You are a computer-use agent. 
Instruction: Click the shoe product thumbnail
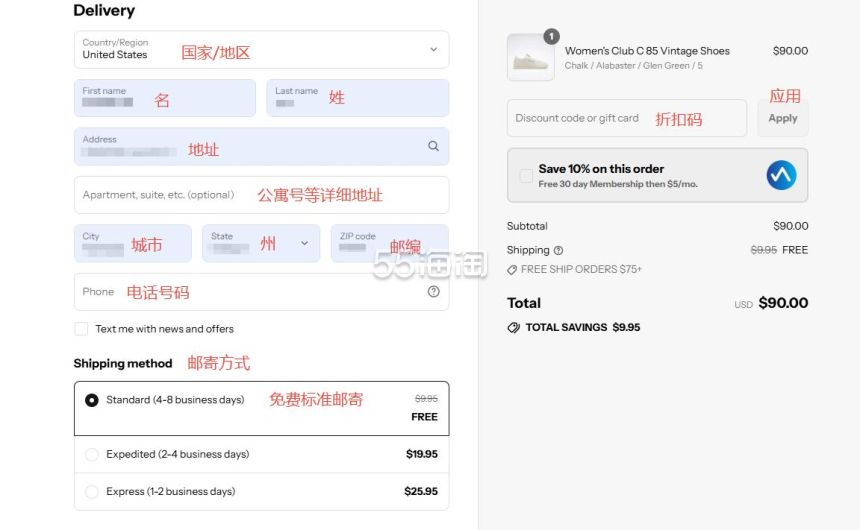click(530, 57)
